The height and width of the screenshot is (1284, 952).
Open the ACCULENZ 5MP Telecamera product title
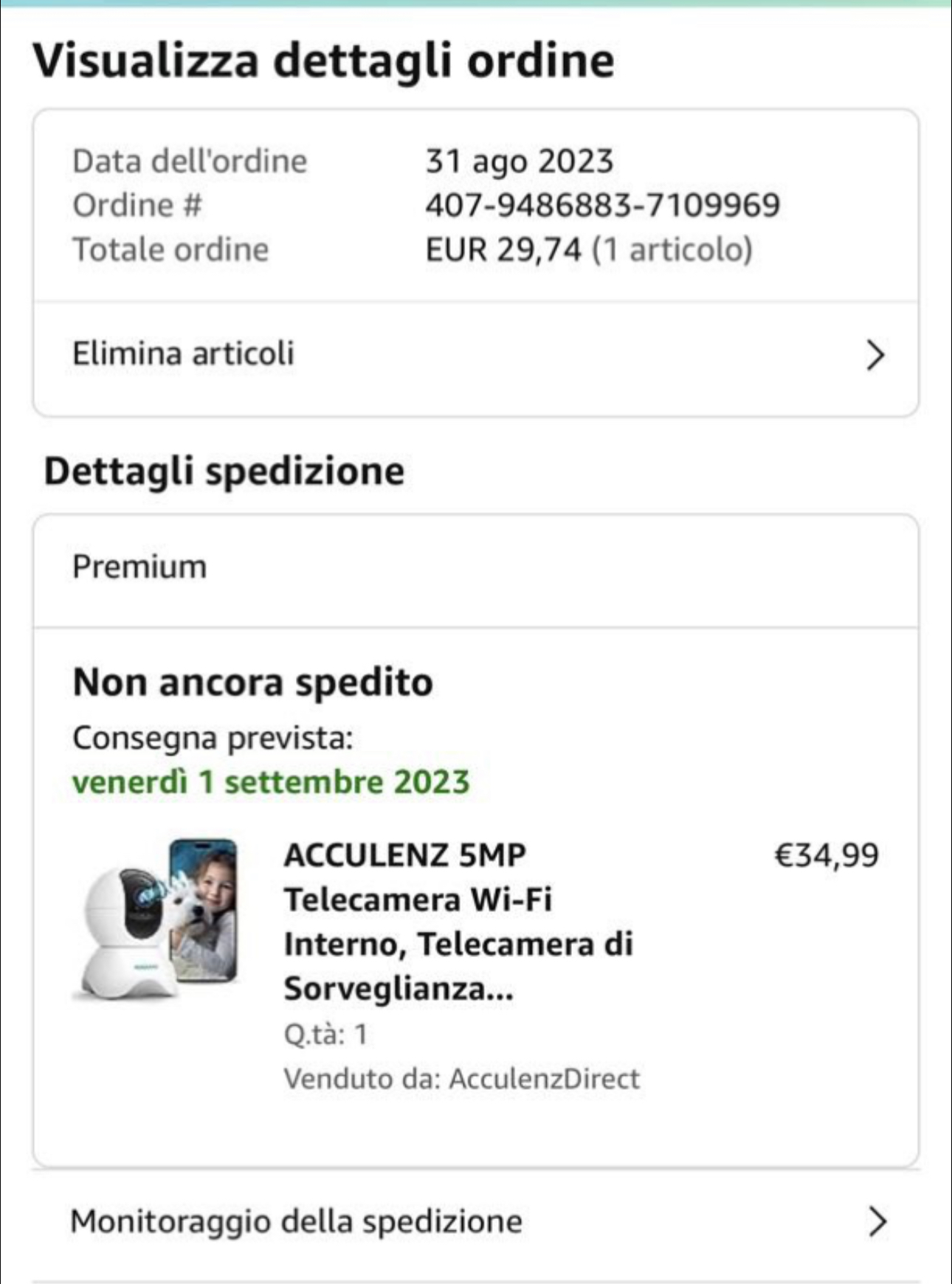point(458,921)
